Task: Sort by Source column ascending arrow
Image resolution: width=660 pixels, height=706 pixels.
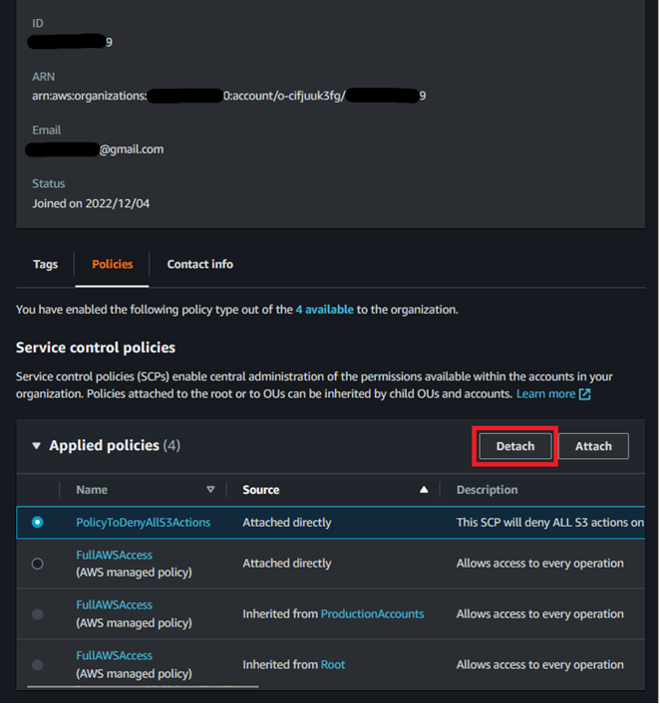Action: click(423, 490)
